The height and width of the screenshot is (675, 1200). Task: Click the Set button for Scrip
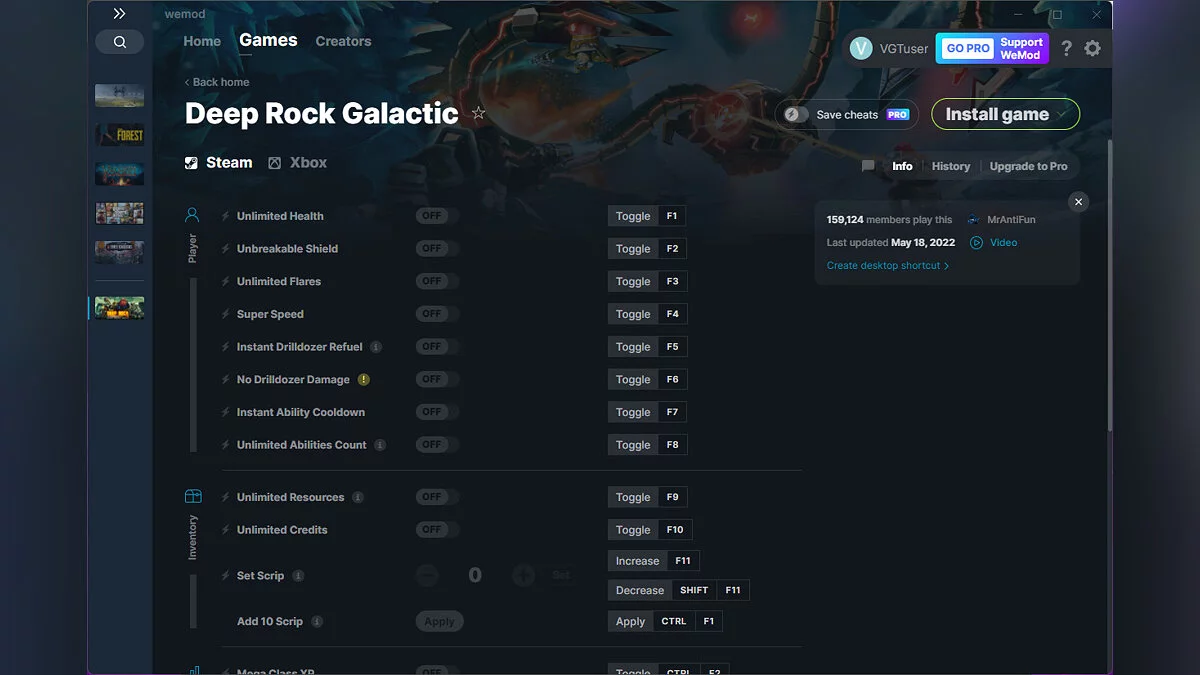[x=560, y=575]
